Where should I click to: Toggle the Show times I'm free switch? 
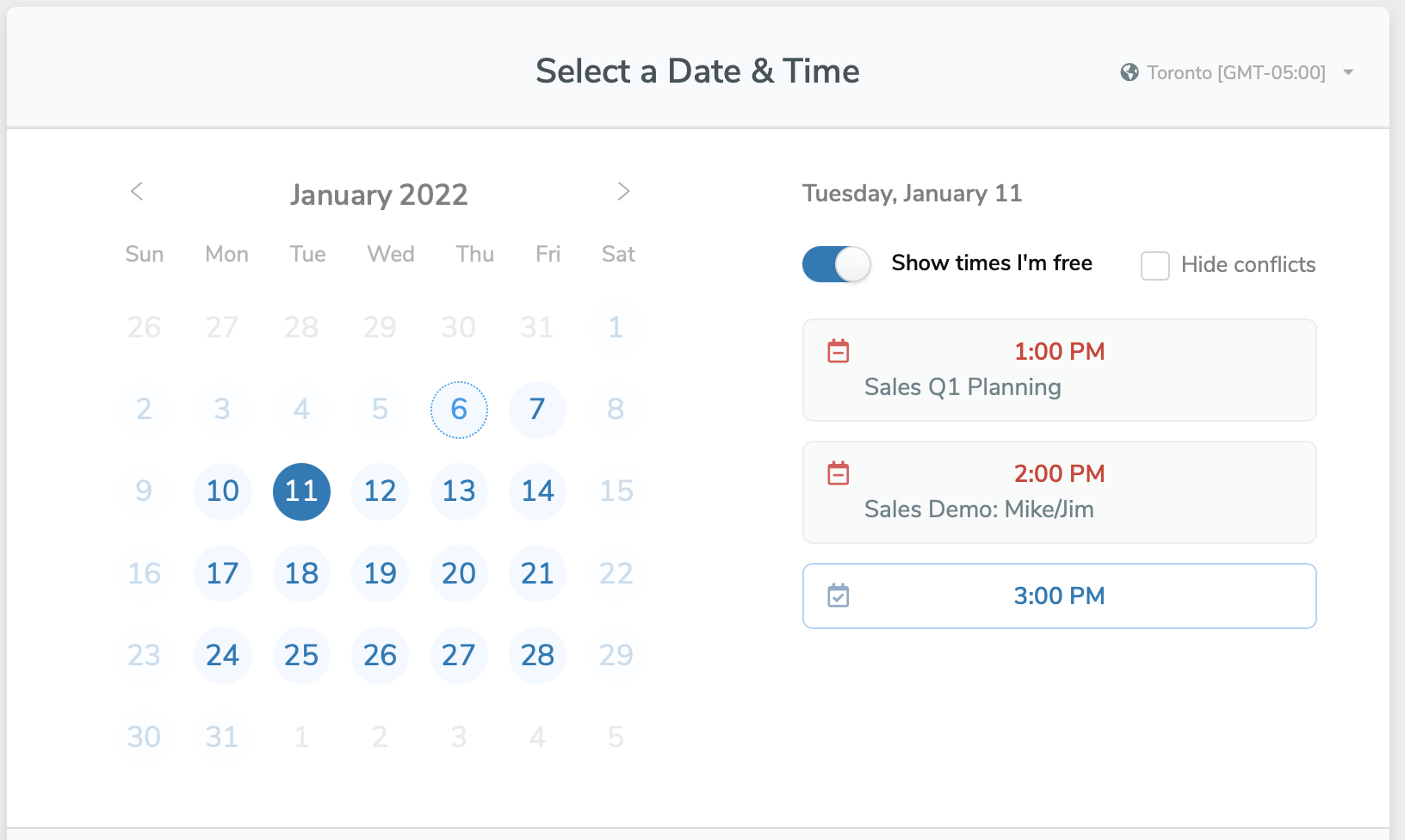click(836, 264)
